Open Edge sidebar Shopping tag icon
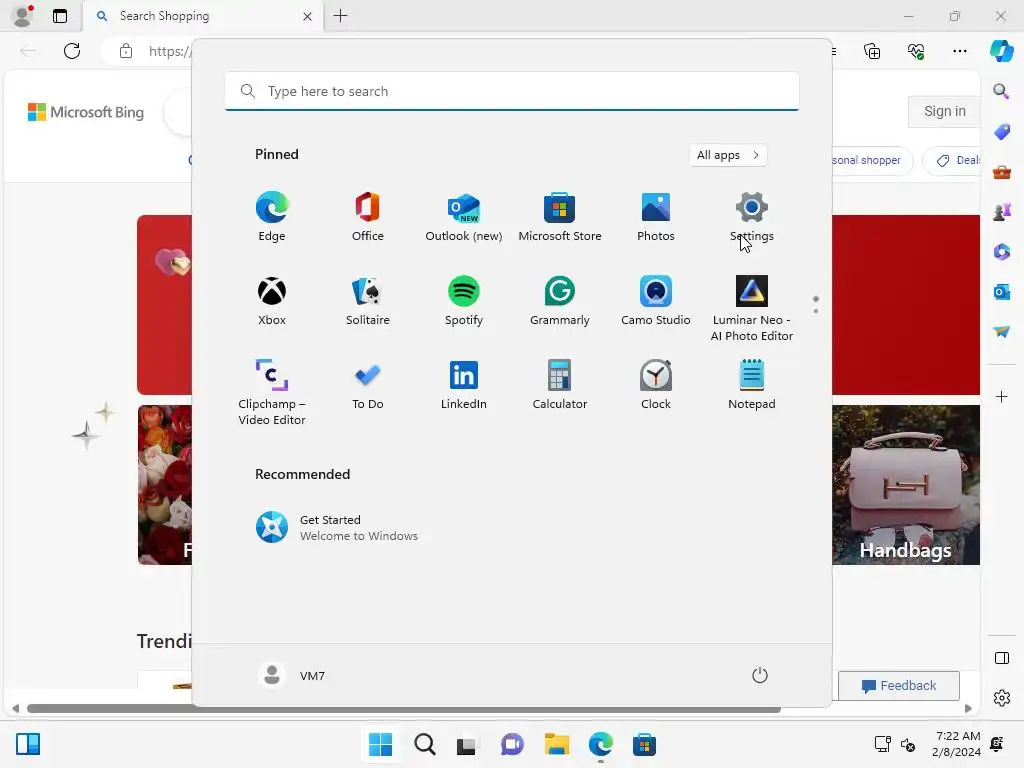1024x768 pixels. (1001, 132)
